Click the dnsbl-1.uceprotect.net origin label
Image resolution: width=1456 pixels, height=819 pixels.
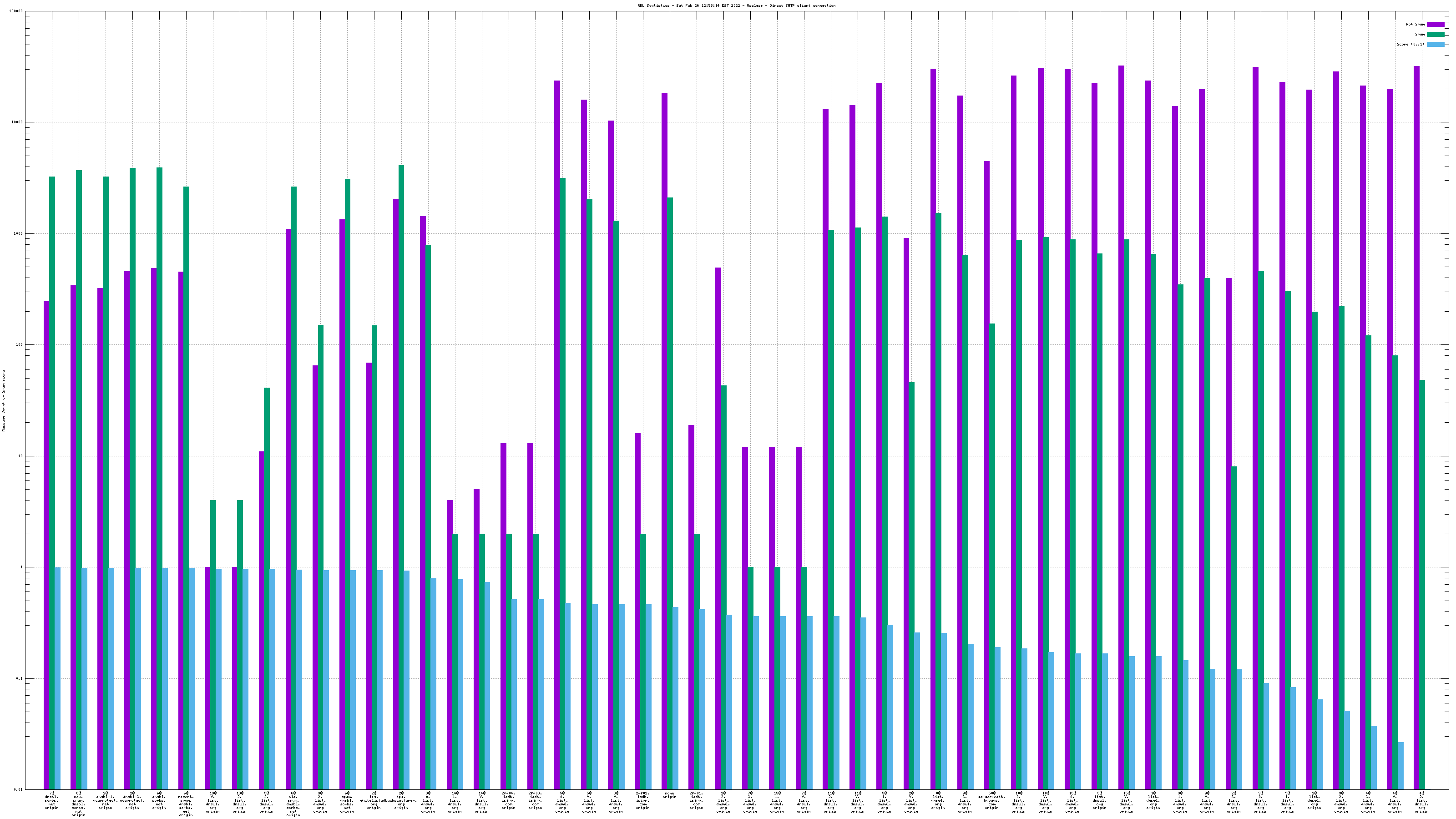(x=105, y=800)
